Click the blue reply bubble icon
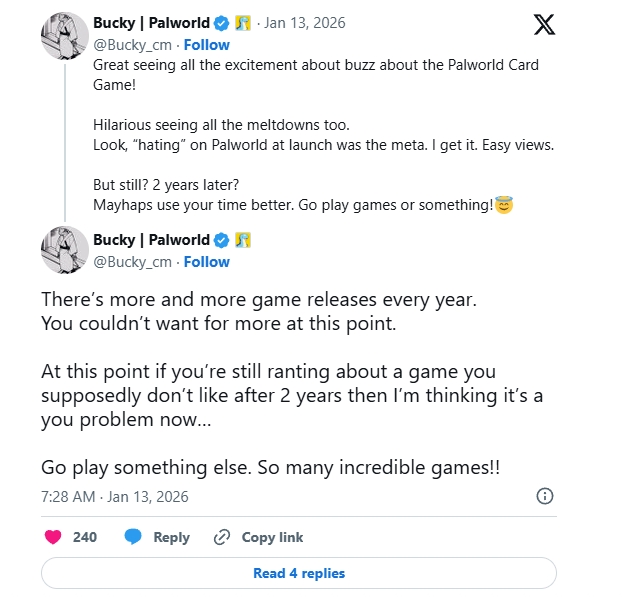 pyautogui.click(x=133, y=537)
